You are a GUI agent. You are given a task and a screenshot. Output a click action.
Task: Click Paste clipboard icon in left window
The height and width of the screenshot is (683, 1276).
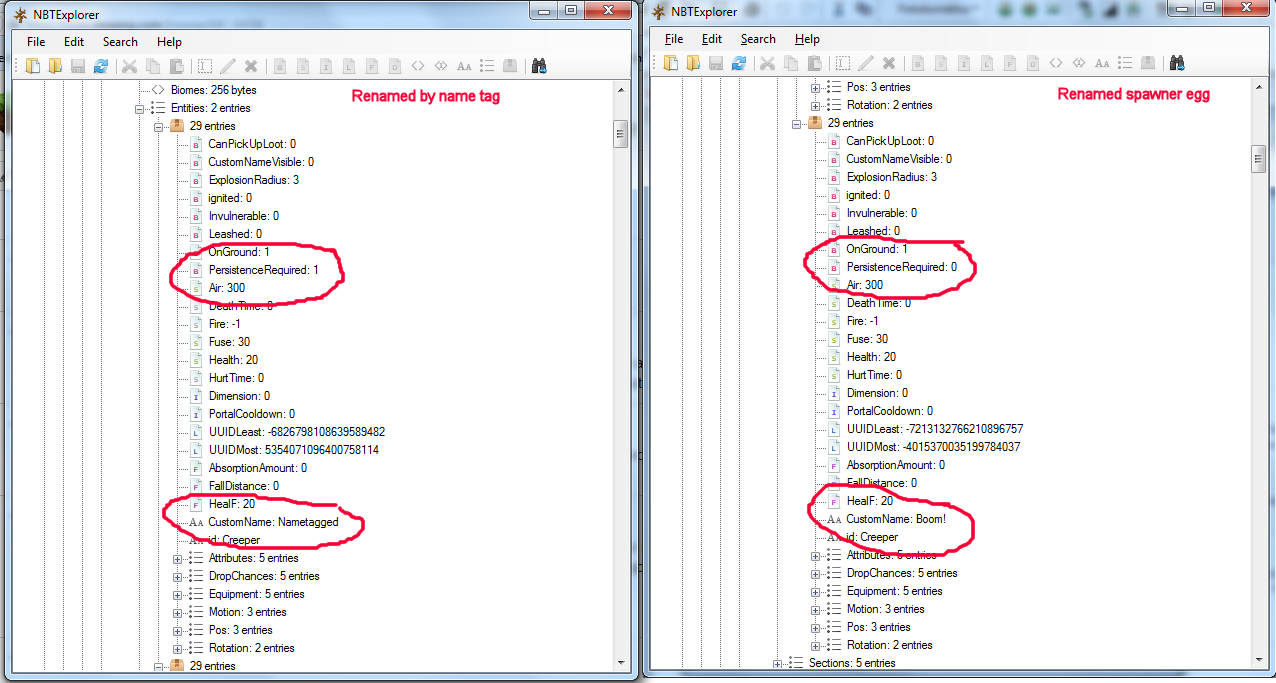[x=176, y=66]
